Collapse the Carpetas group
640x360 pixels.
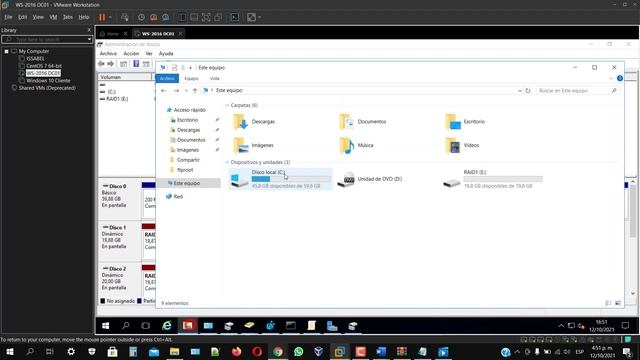pyautogui.click(x=227, y=105)
